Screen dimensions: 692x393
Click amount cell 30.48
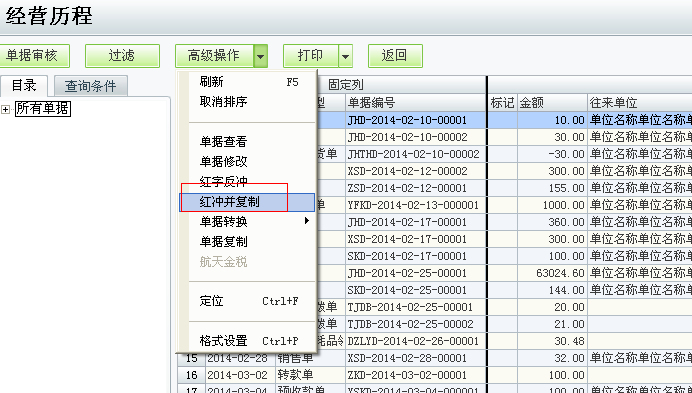[x=552, y=341]
